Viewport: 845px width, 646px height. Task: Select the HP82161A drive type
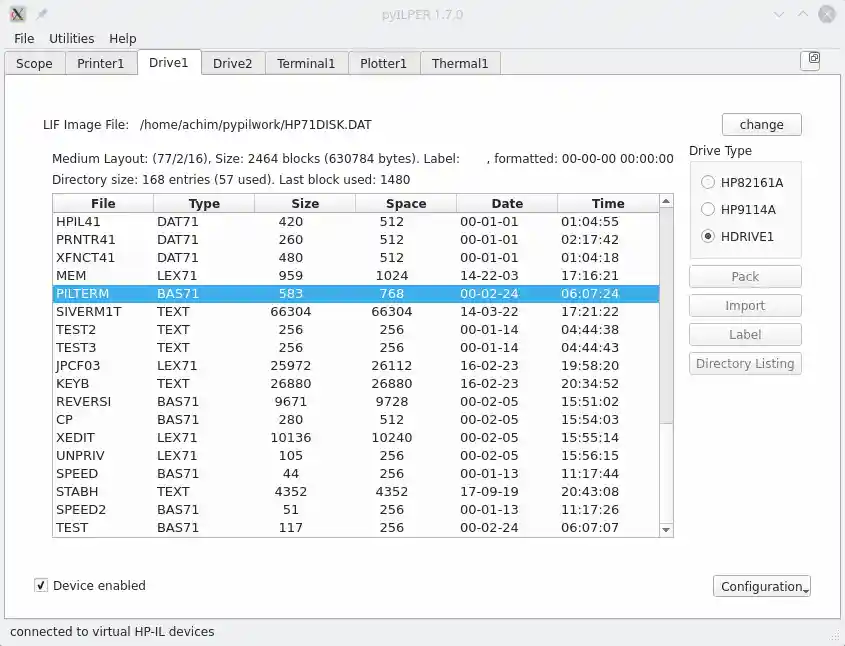[x=708, y=183]
